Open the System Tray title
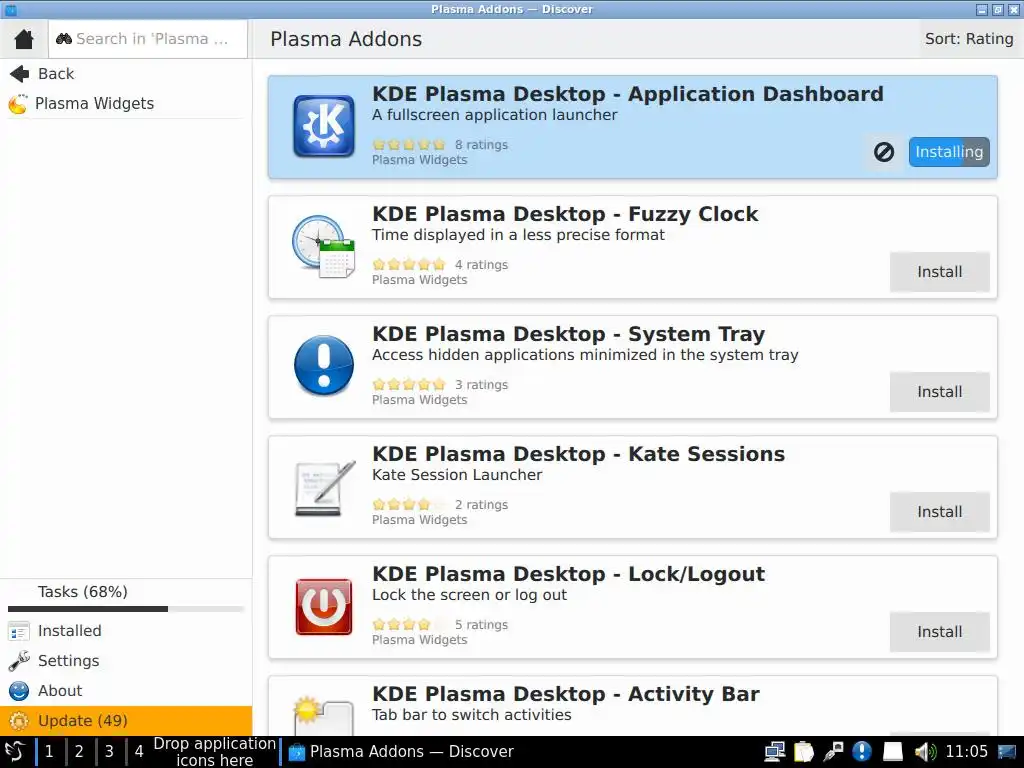This screenshot has width=1024, height=768. click(x=568, y=334)
